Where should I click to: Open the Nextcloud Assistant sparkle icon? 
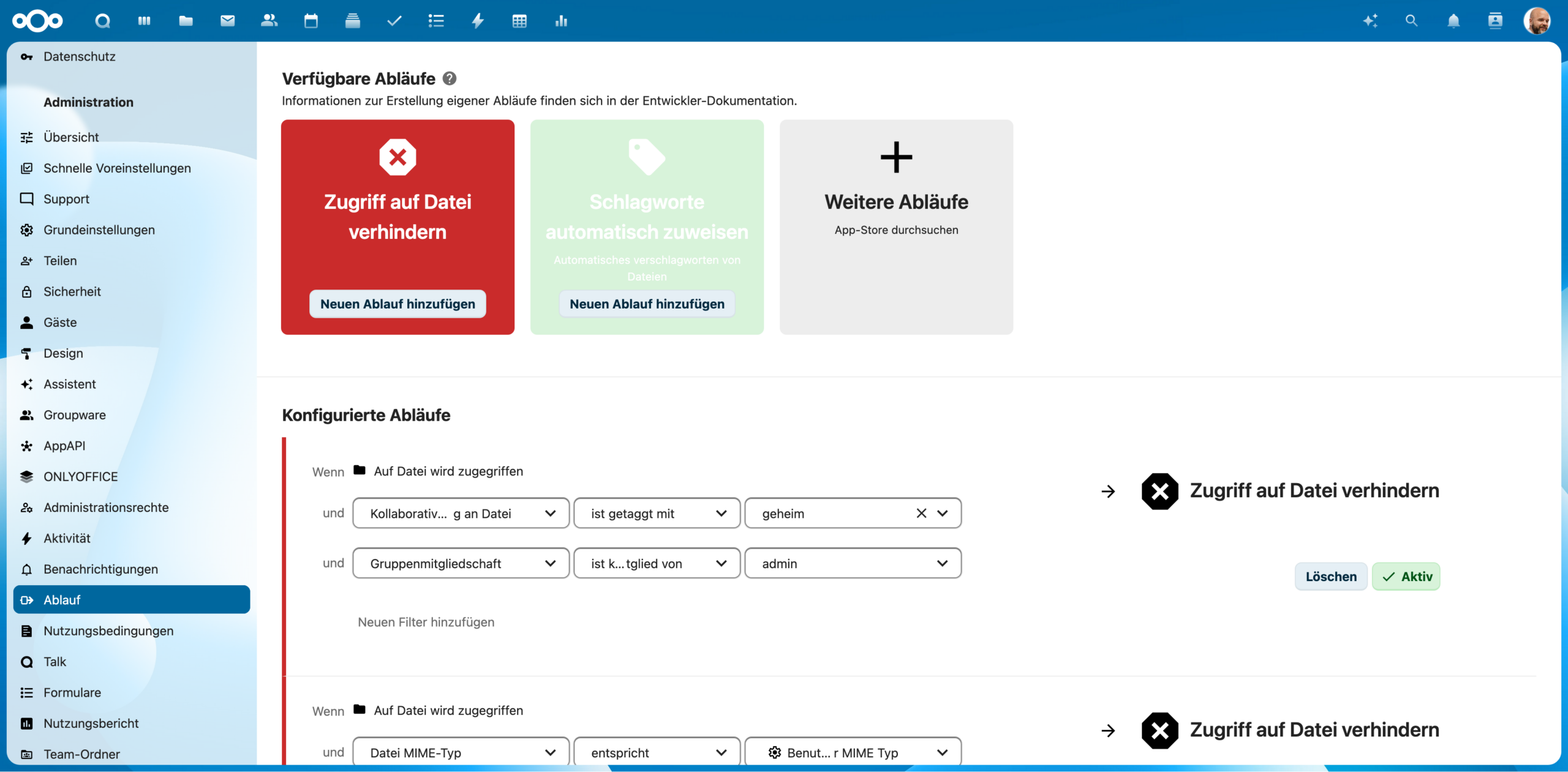tap(1370, 21)
